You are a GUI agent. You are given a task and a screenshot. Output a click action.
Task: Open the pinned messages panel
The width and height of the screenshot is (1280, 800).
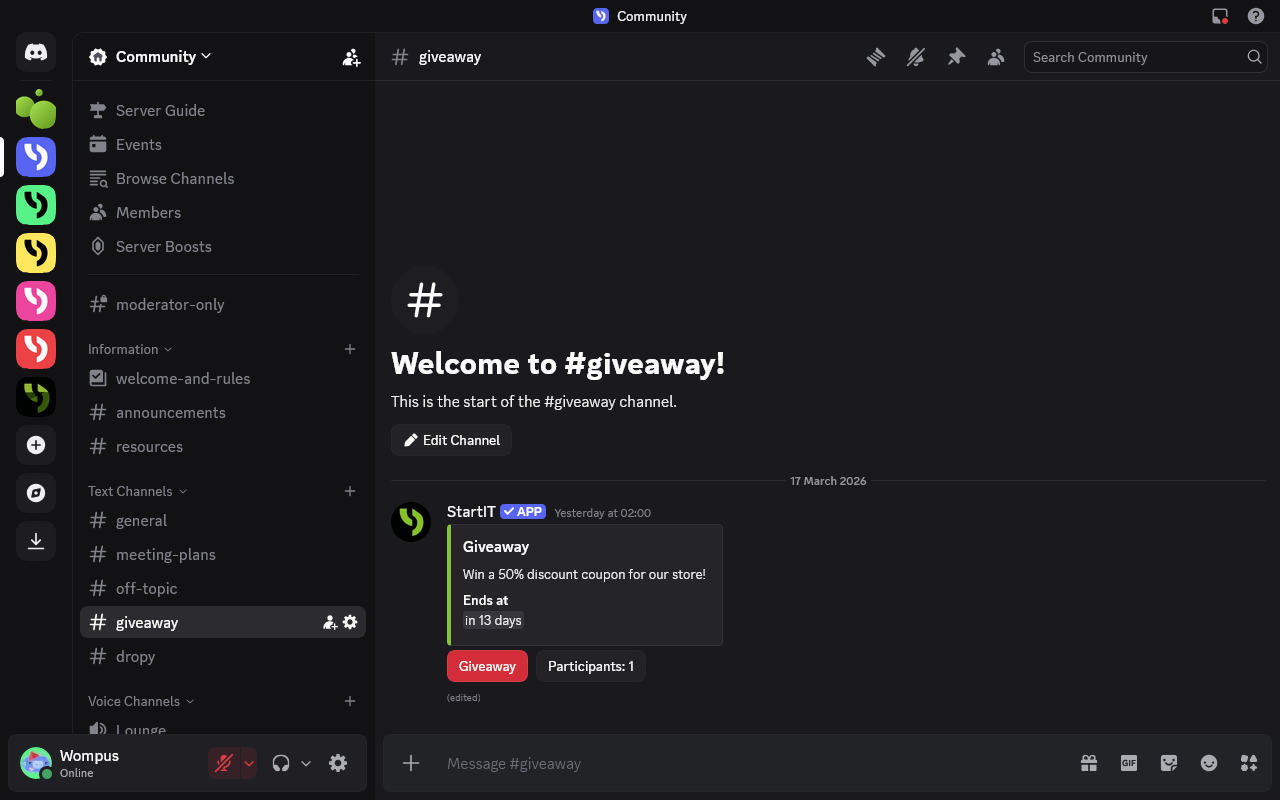click(956, 57)
